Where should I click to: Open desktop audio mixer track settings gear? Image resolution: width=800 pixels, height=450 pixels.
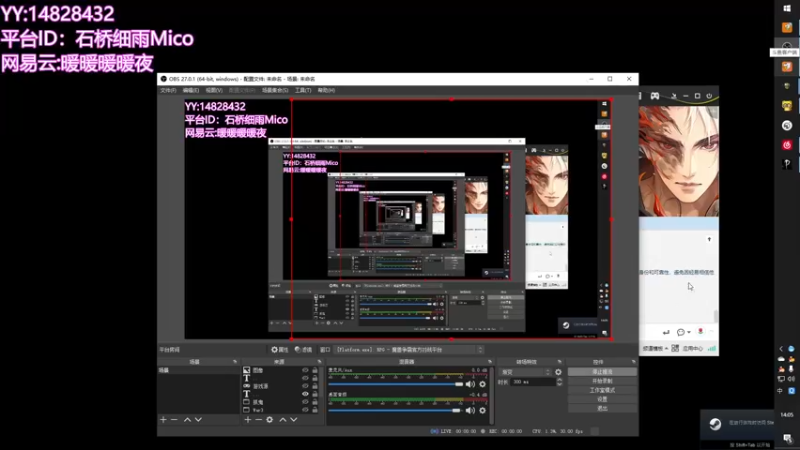point(482,410)
